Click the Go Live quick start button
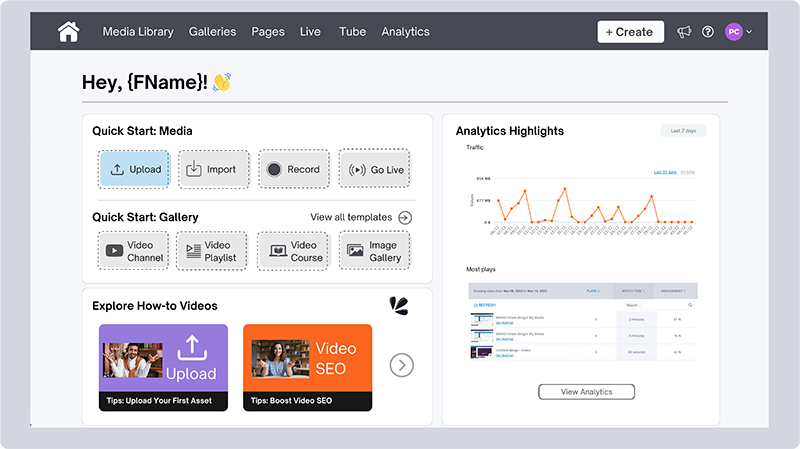The height and width of the screenshot is (449, 800). point(374,169)
